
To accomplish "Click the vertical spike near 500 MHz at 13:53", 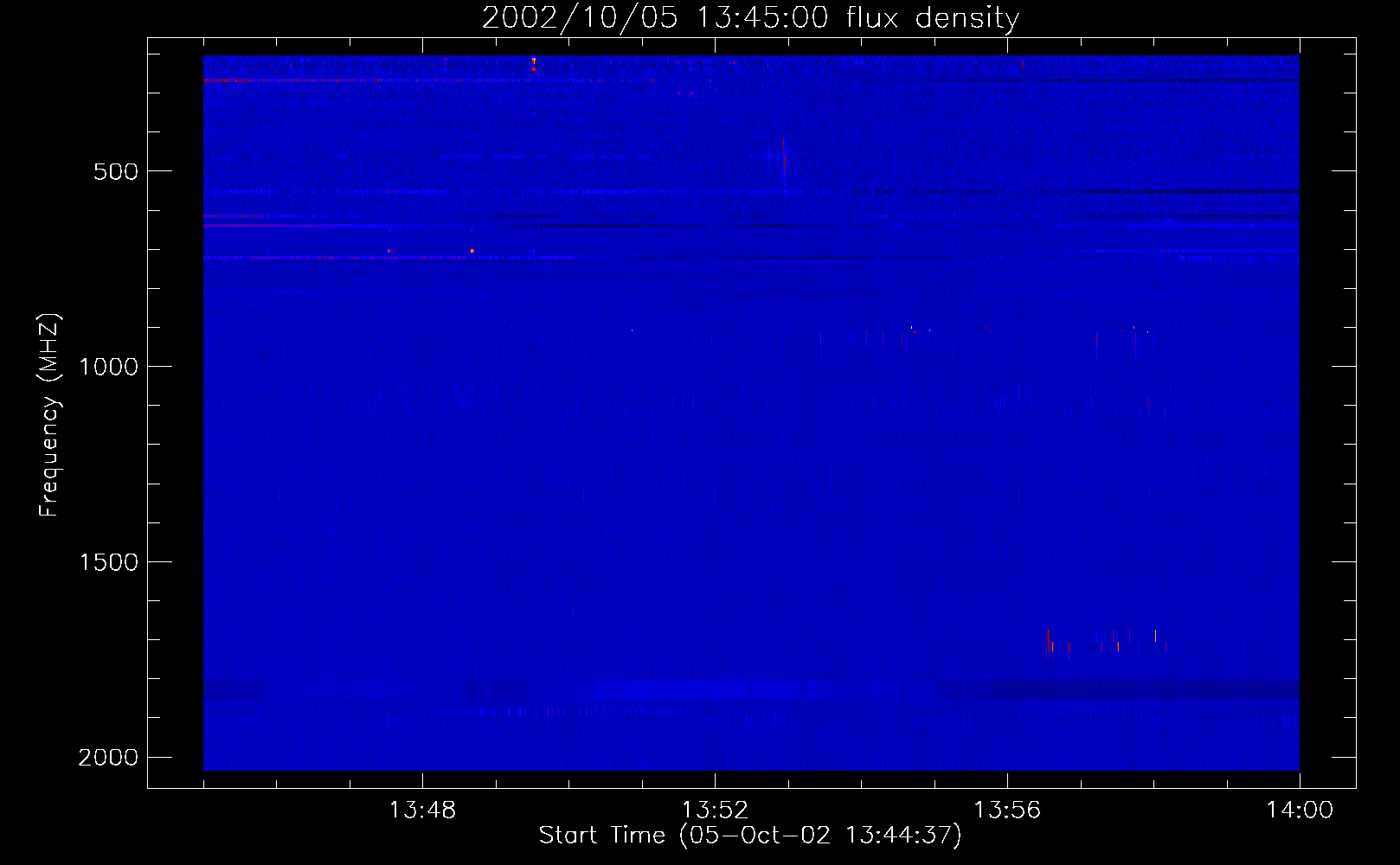I will click(x=784, y=162).
